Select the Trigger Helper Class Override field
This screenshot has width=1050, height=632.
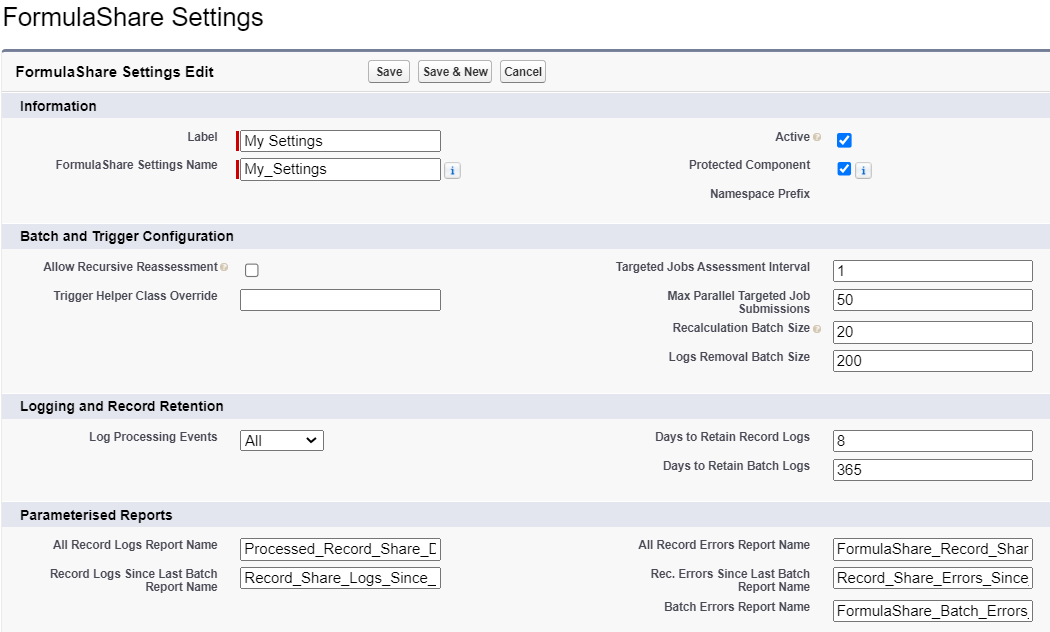tap(340, 299)
